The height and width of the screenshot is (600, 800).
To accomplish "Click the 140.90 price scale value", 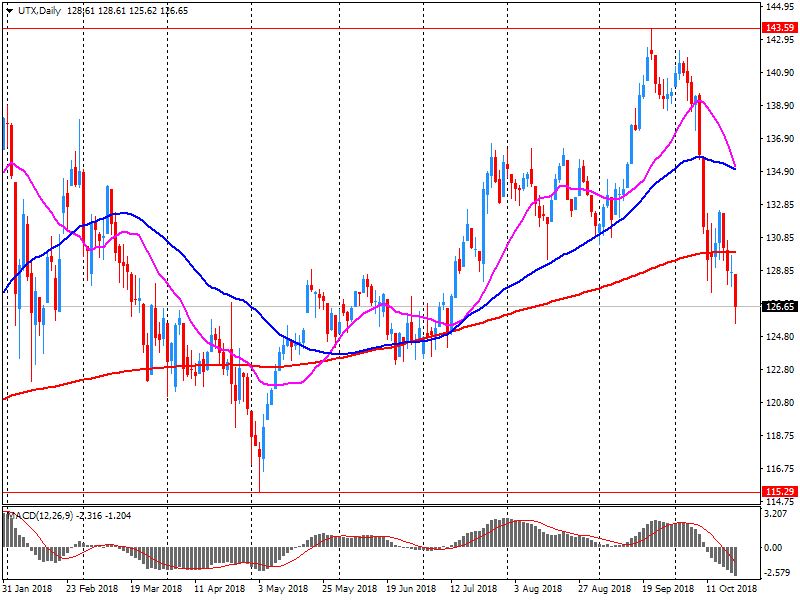I will (x=780, y=73).
